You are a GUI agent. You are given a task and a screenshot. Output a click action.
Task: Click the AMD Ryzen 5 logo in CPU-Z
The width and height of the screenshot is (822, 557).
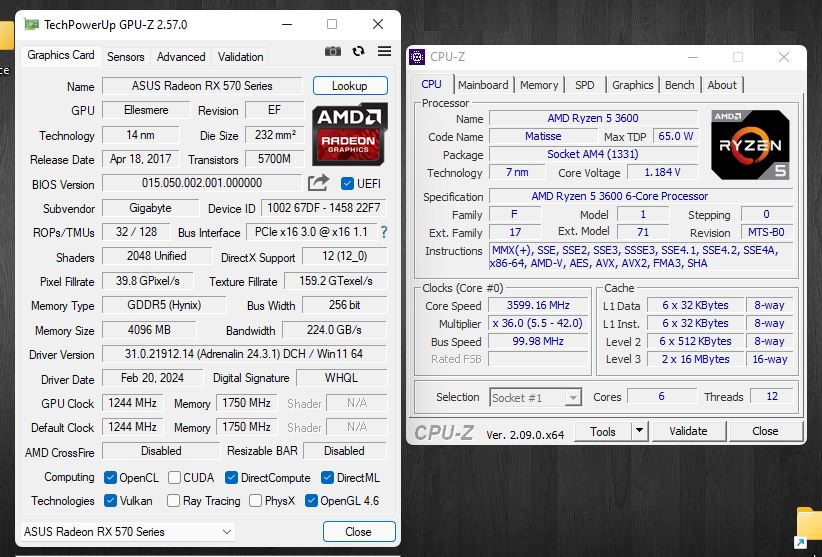[x=750, y=145]
